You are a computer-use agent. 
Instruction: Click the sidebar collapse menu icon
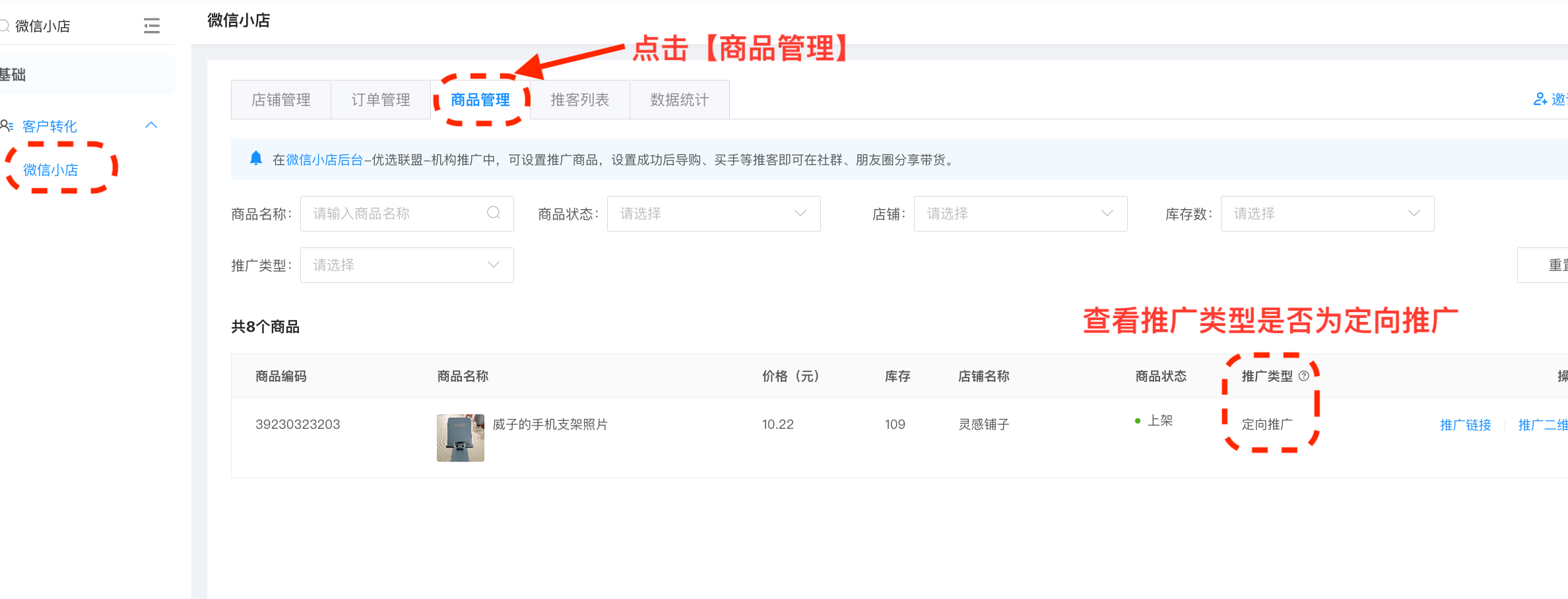pyautogui.click(x=152, y=26)
